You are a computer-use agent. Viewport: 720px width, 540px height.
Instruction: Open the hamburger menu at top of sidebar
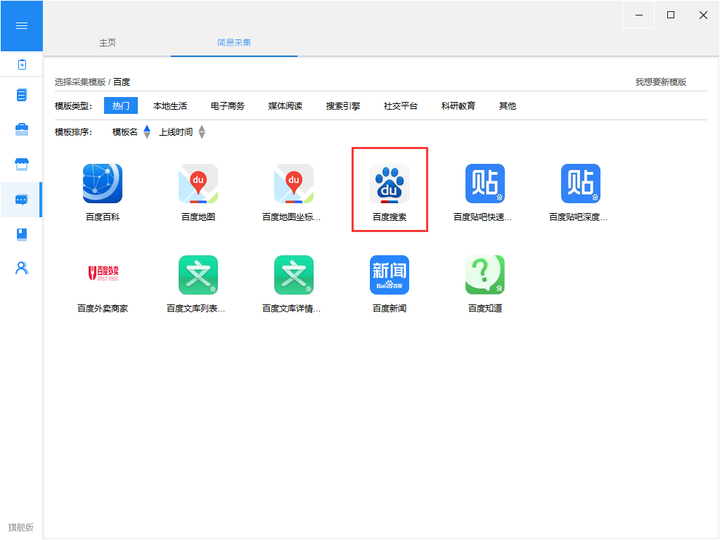(x=22, y=26)
